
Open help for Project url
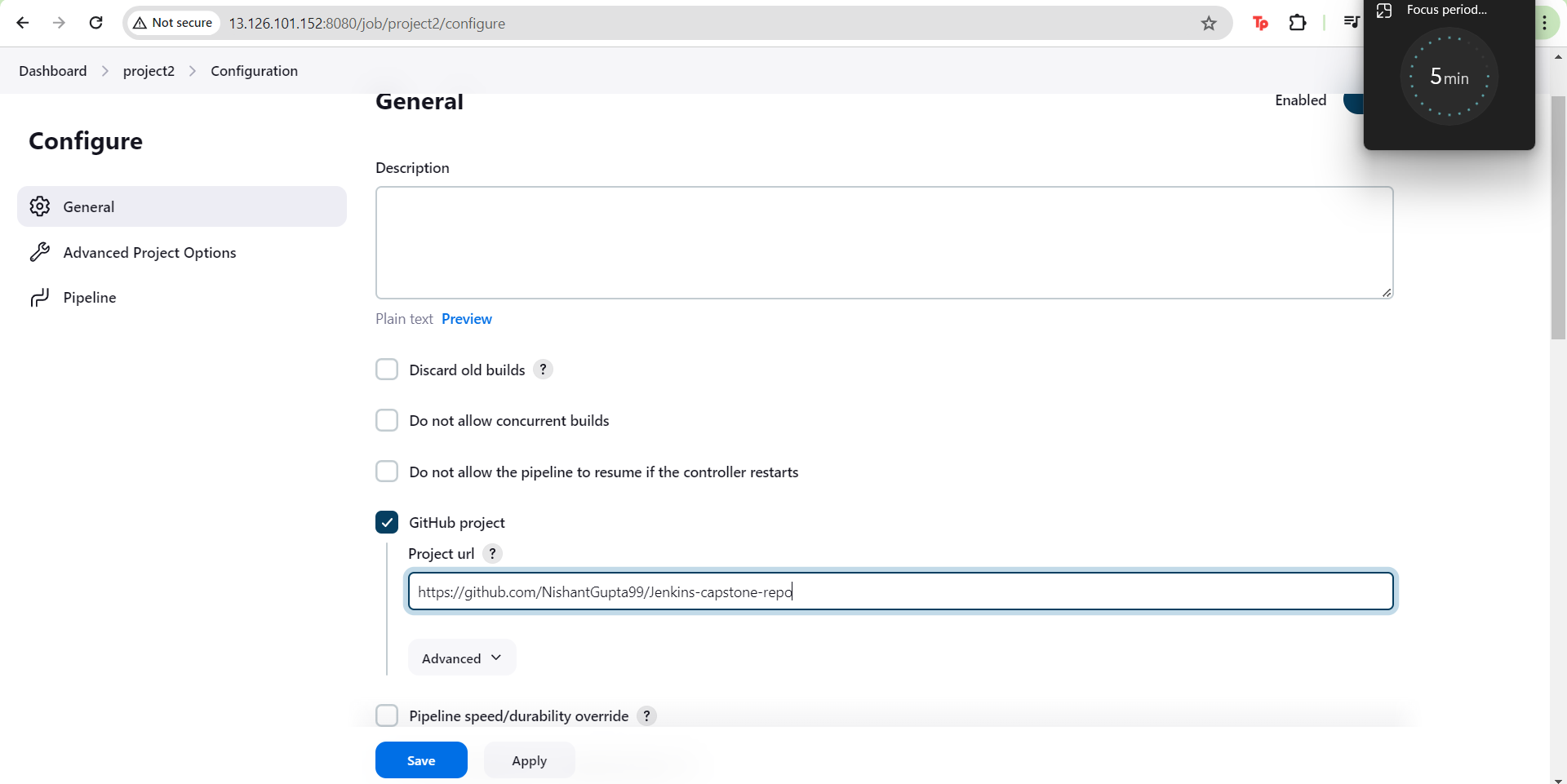492,554
